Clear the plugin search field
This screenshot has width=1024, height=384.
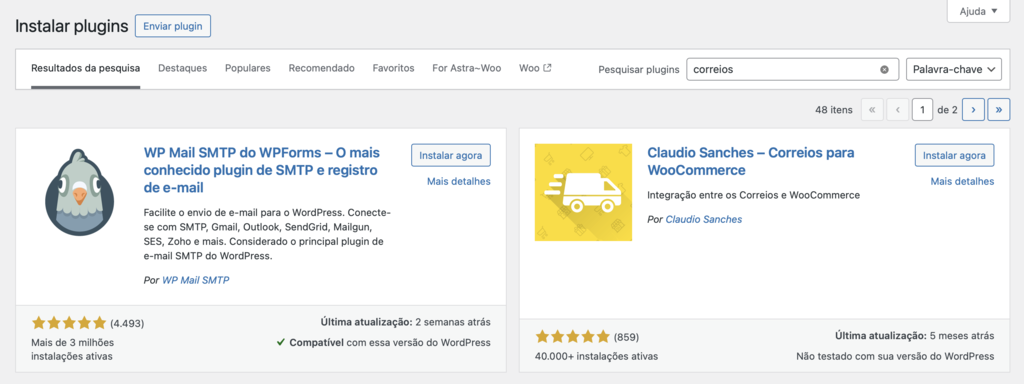click(x=884, y=69)
